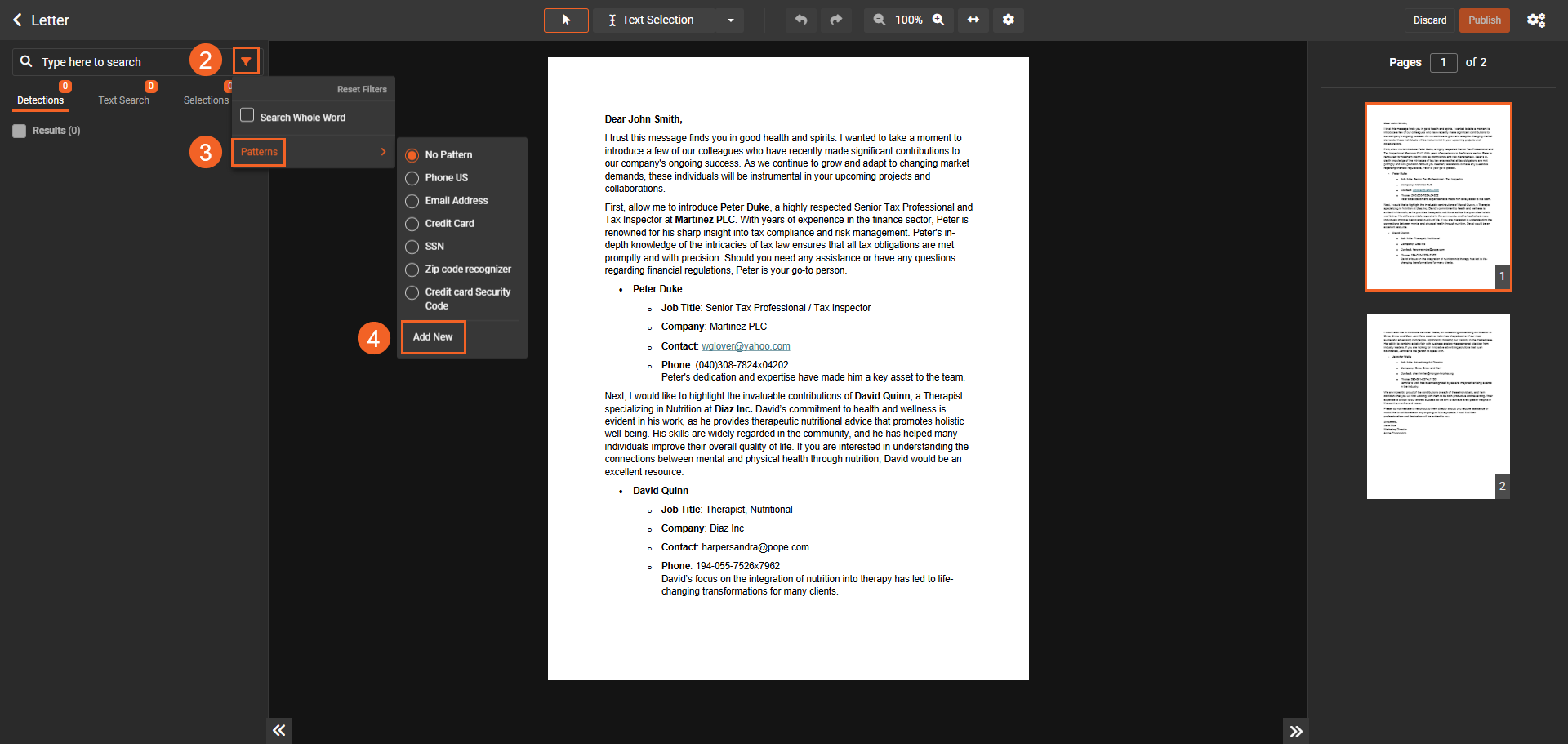The height and width of the screenshot is (744, 1568).
Task: Switch to the Text Search tab
Action: [x=123, y=100]
